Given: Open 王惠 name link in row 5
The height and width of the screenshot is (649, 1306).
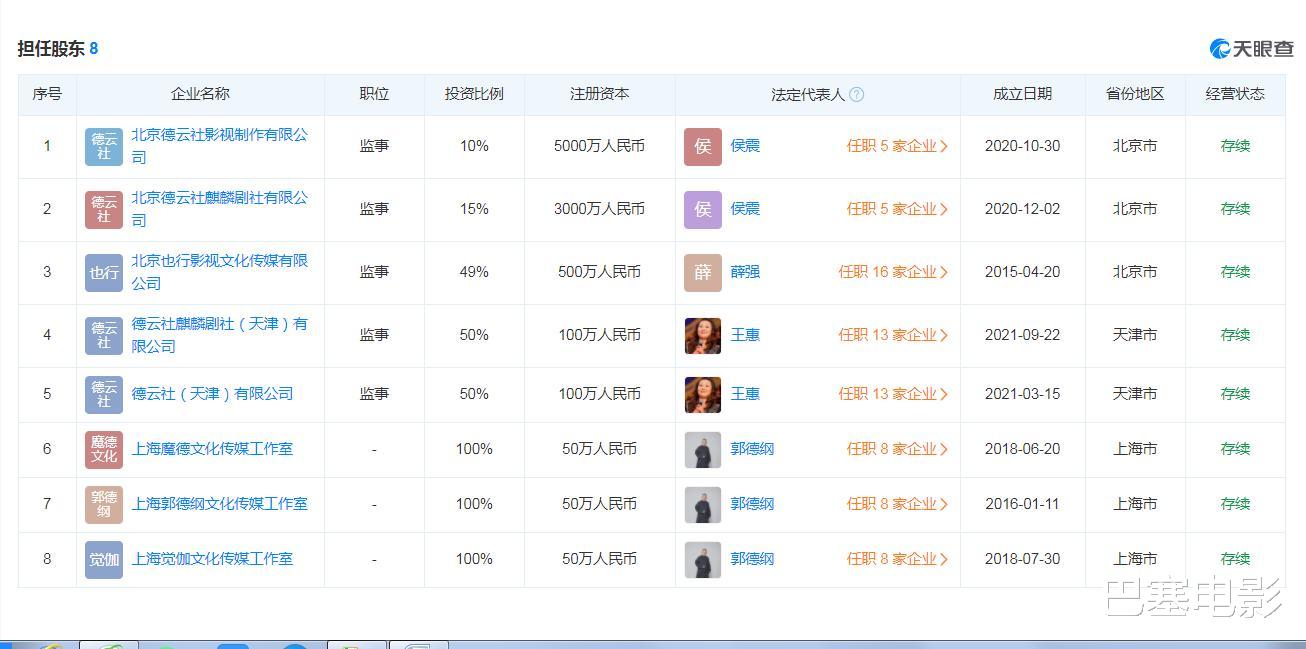Looking at the screenshot, I should click(745, 394).
